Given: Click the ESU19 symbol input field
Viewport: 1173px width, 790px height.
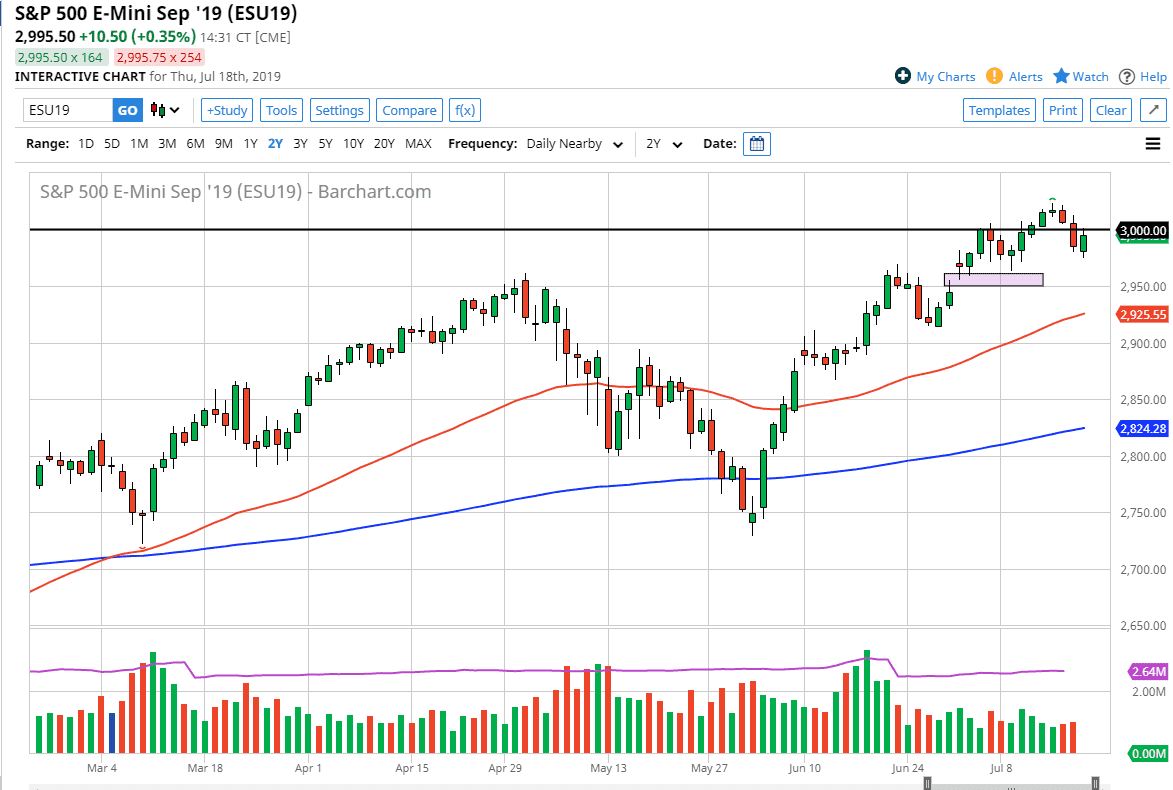Looking at the screenshot, I should click(x=68, y=110).
